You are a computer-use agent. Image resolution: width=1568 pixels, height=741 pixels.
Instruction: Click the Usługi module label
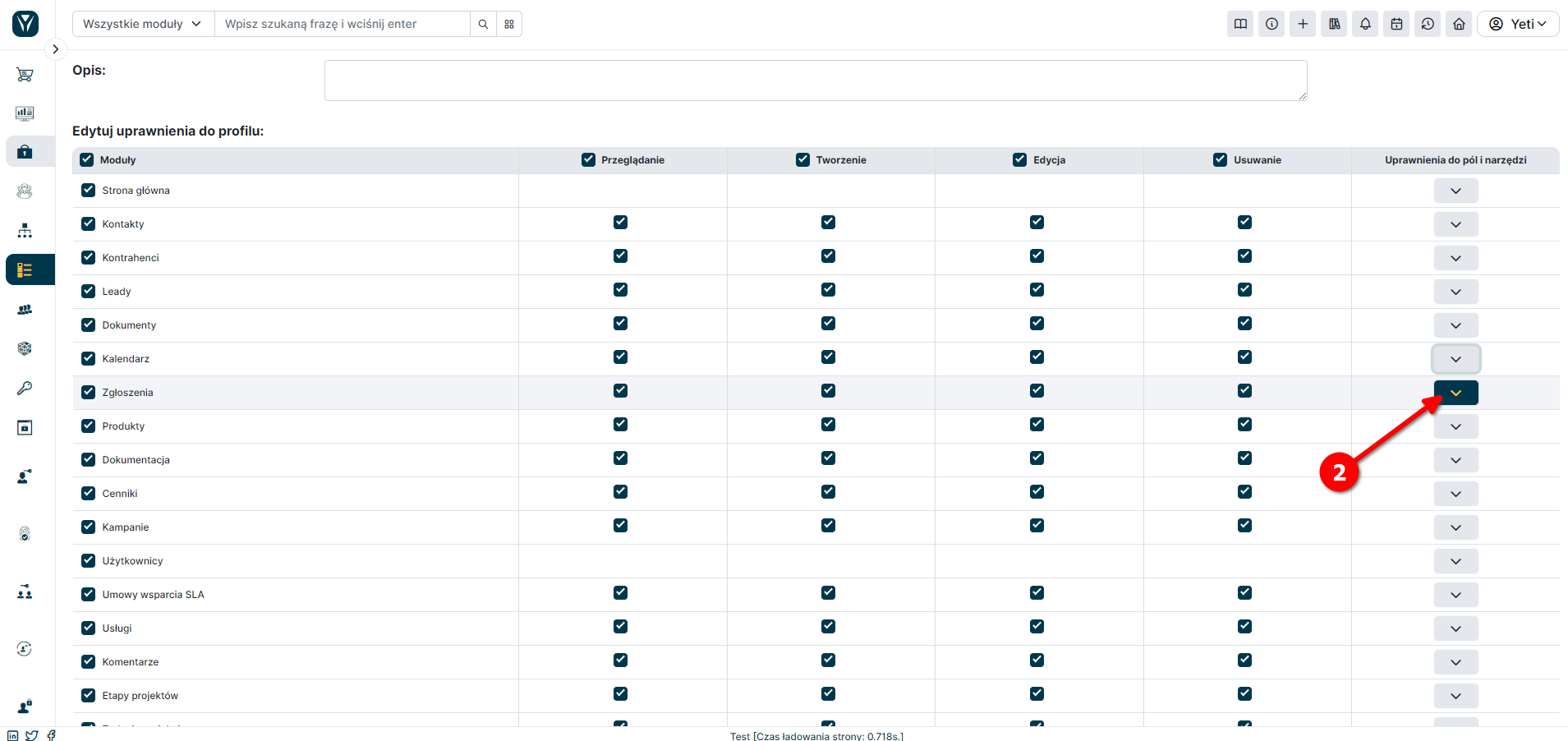coord(117,628)
